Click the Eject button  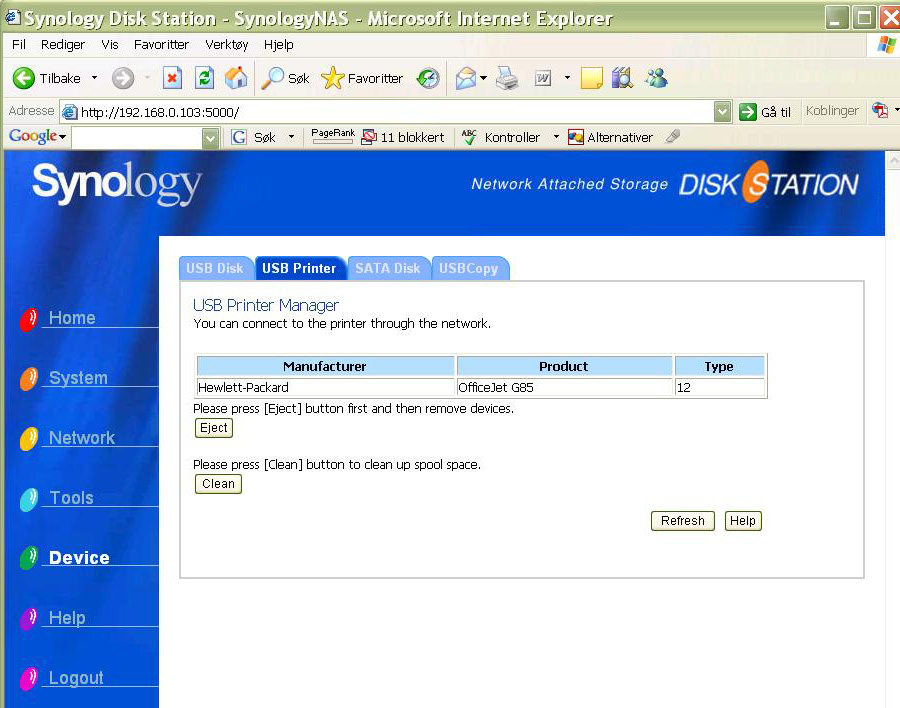[214, 428]
